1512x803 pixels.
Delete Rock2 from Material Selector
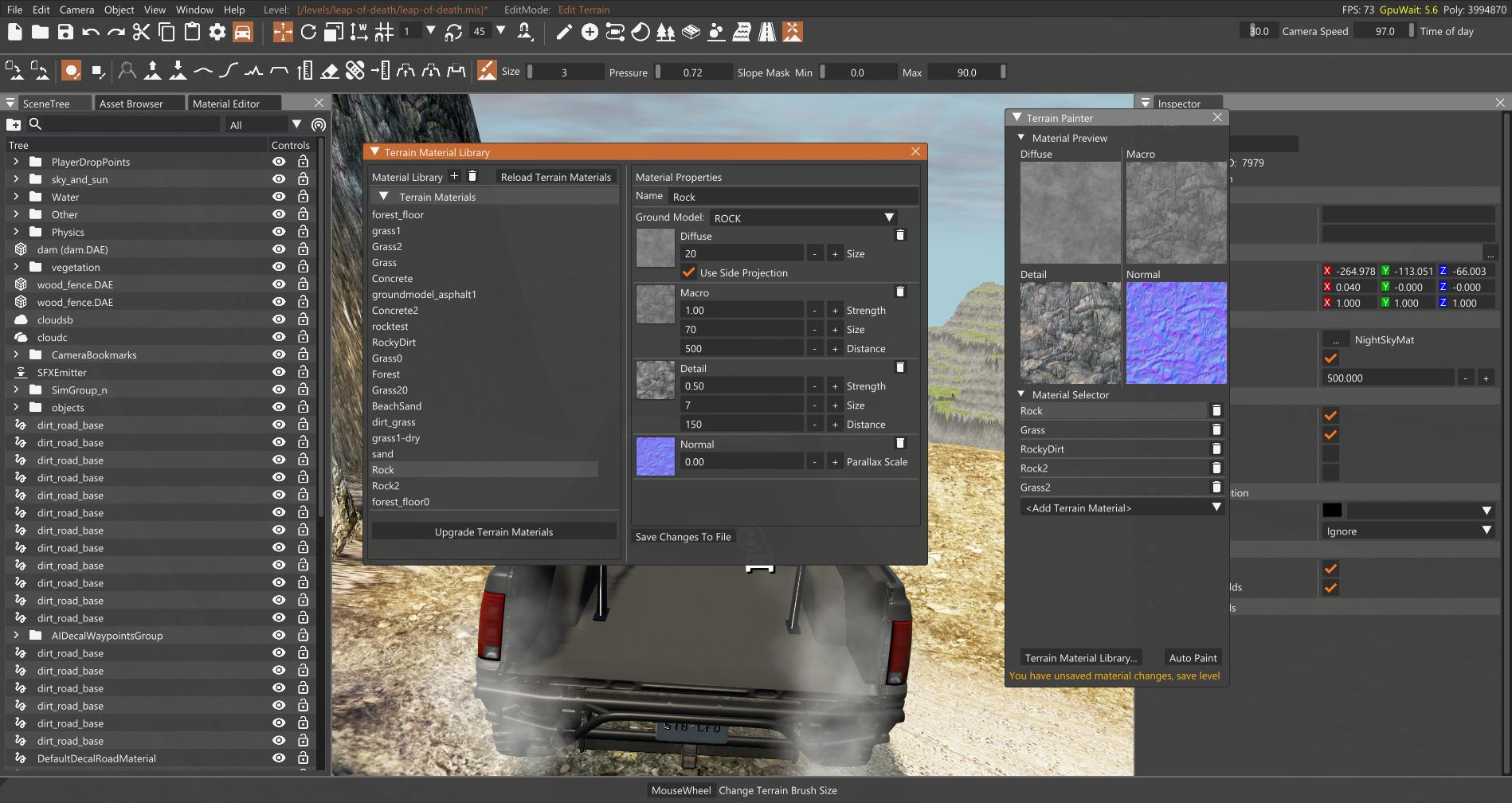coord(1216,468)
